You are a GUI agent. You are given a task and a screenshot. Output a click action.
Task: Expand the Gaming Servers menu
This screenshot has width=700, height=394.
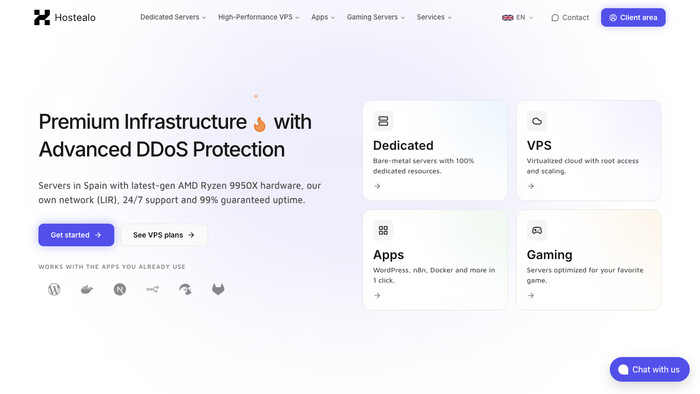(x=376, y=17)
